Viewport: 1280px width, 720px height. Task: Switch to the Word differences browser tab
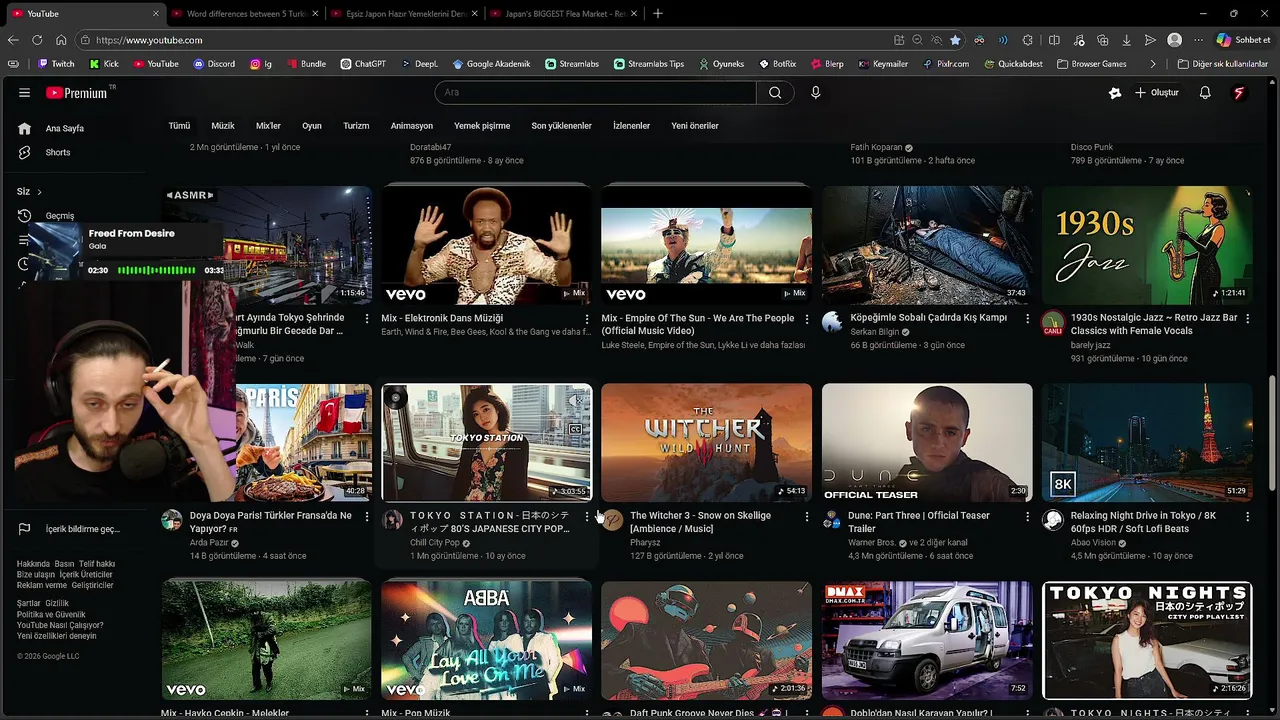[x=243, y=14]
